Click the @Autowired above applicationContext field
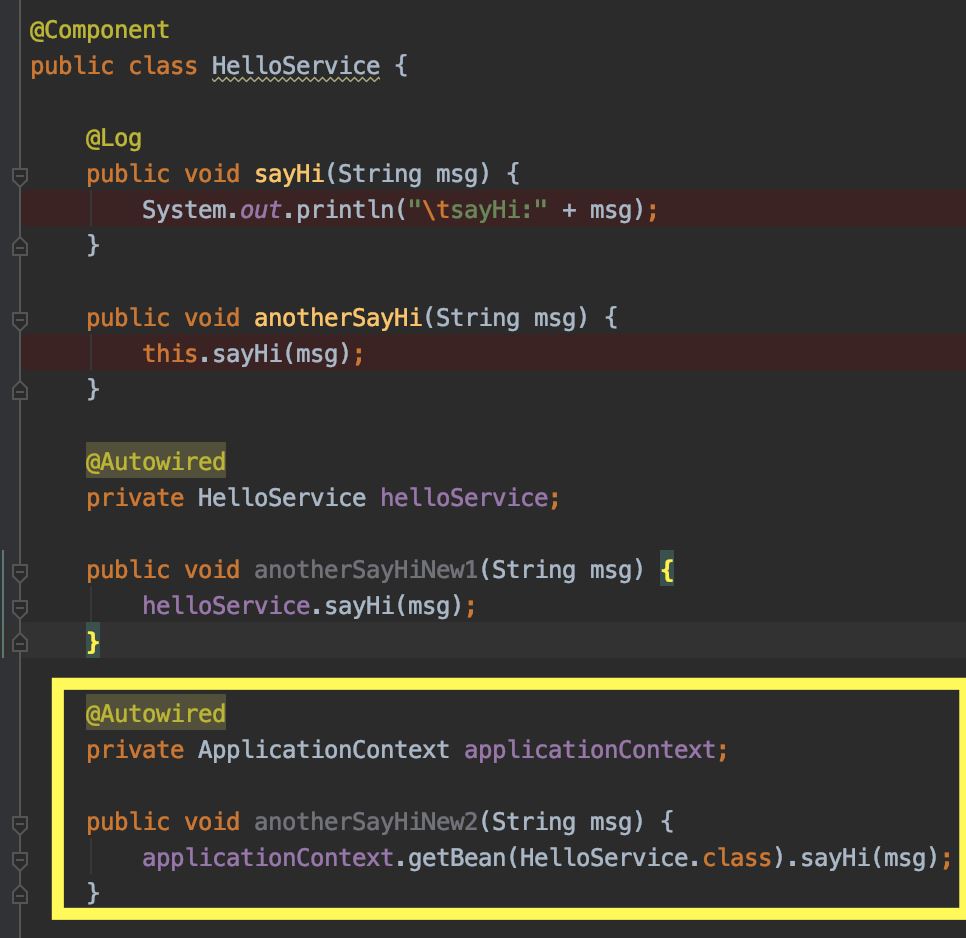 (x=156, y=713)
